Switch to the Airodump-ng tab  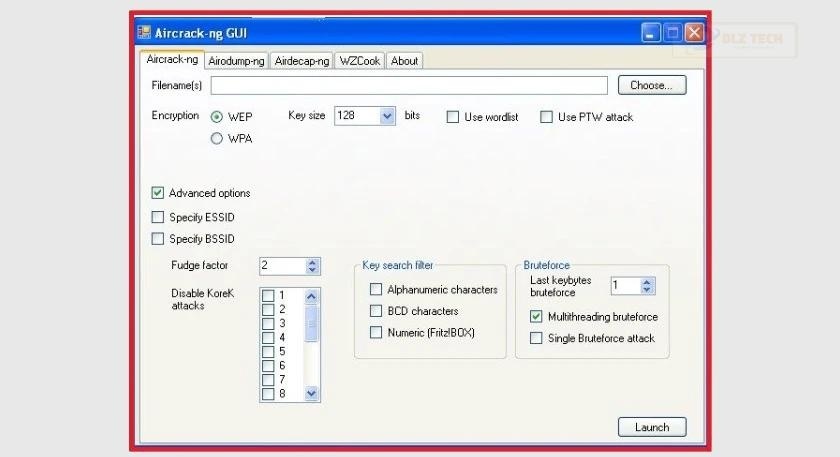236,61
